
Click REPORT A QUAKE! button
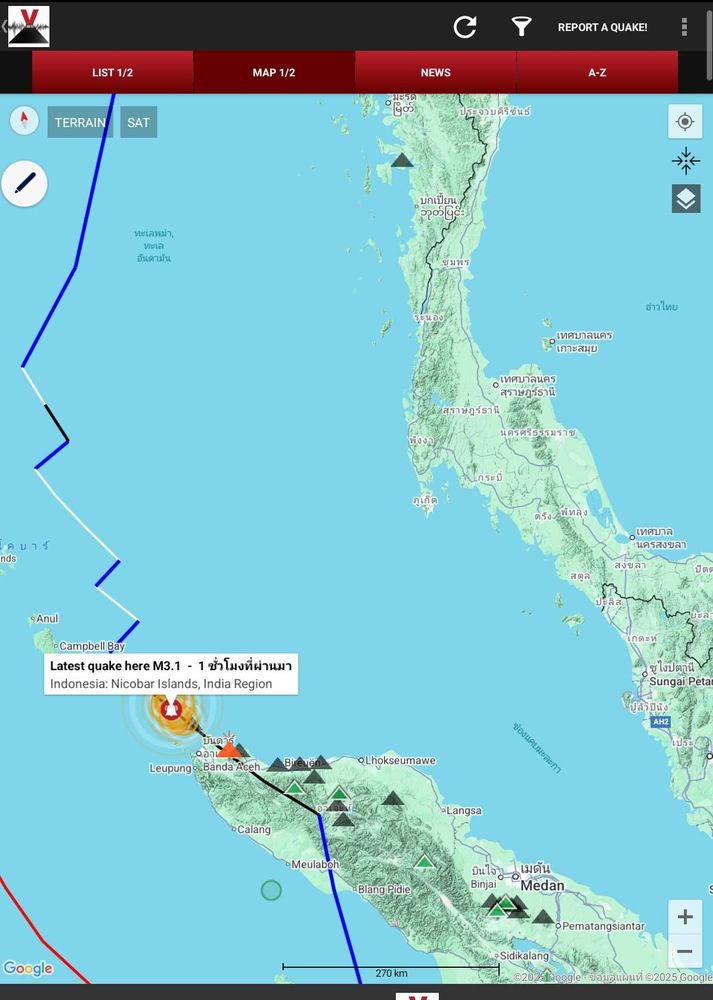[603, 27]
